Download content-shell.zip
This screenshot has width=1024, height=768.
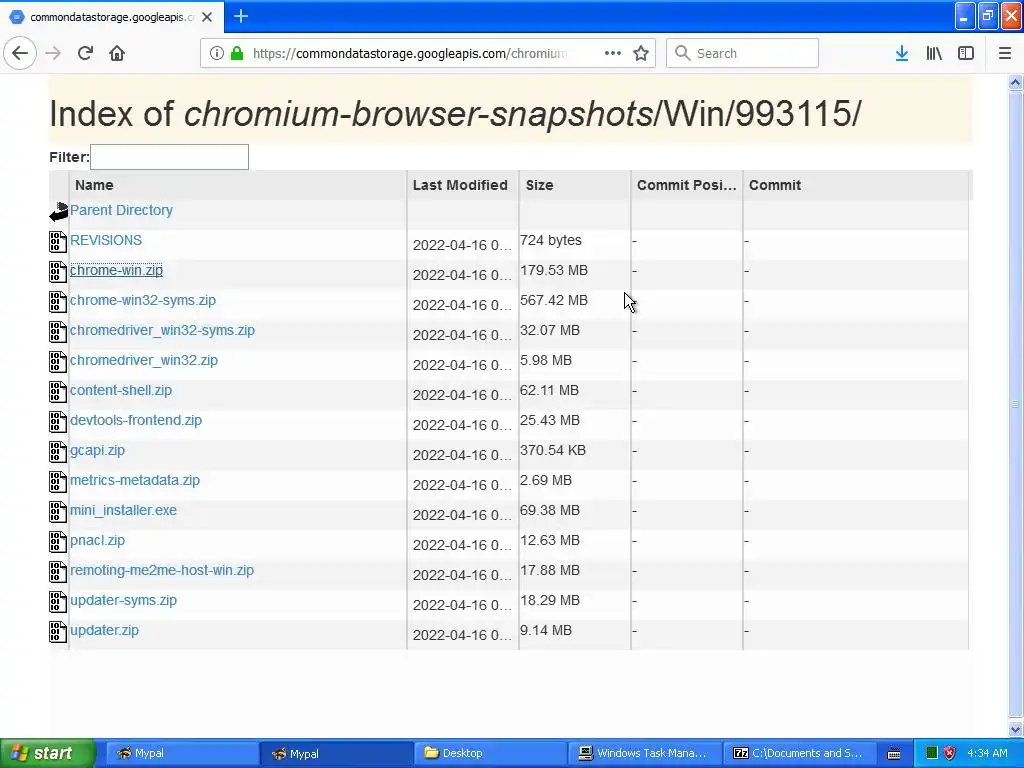pos(121,391)
